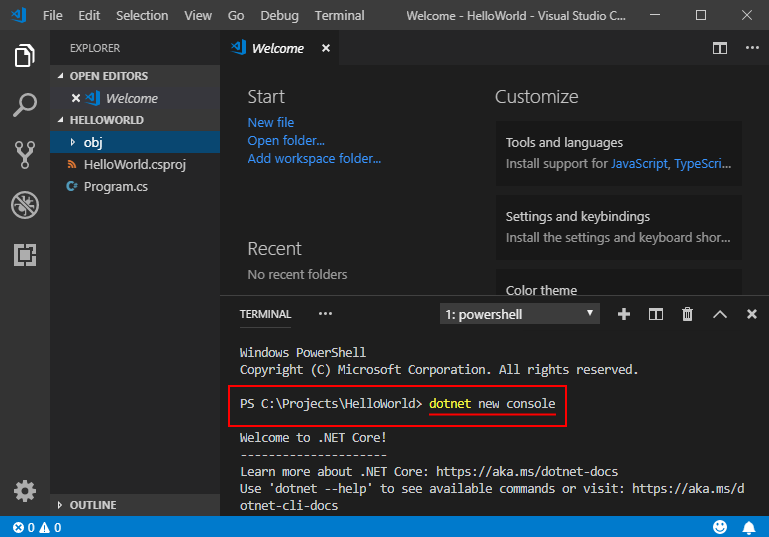Split the editor to the right
This screenshot has width=769, height=537.
tap(719, 48)
